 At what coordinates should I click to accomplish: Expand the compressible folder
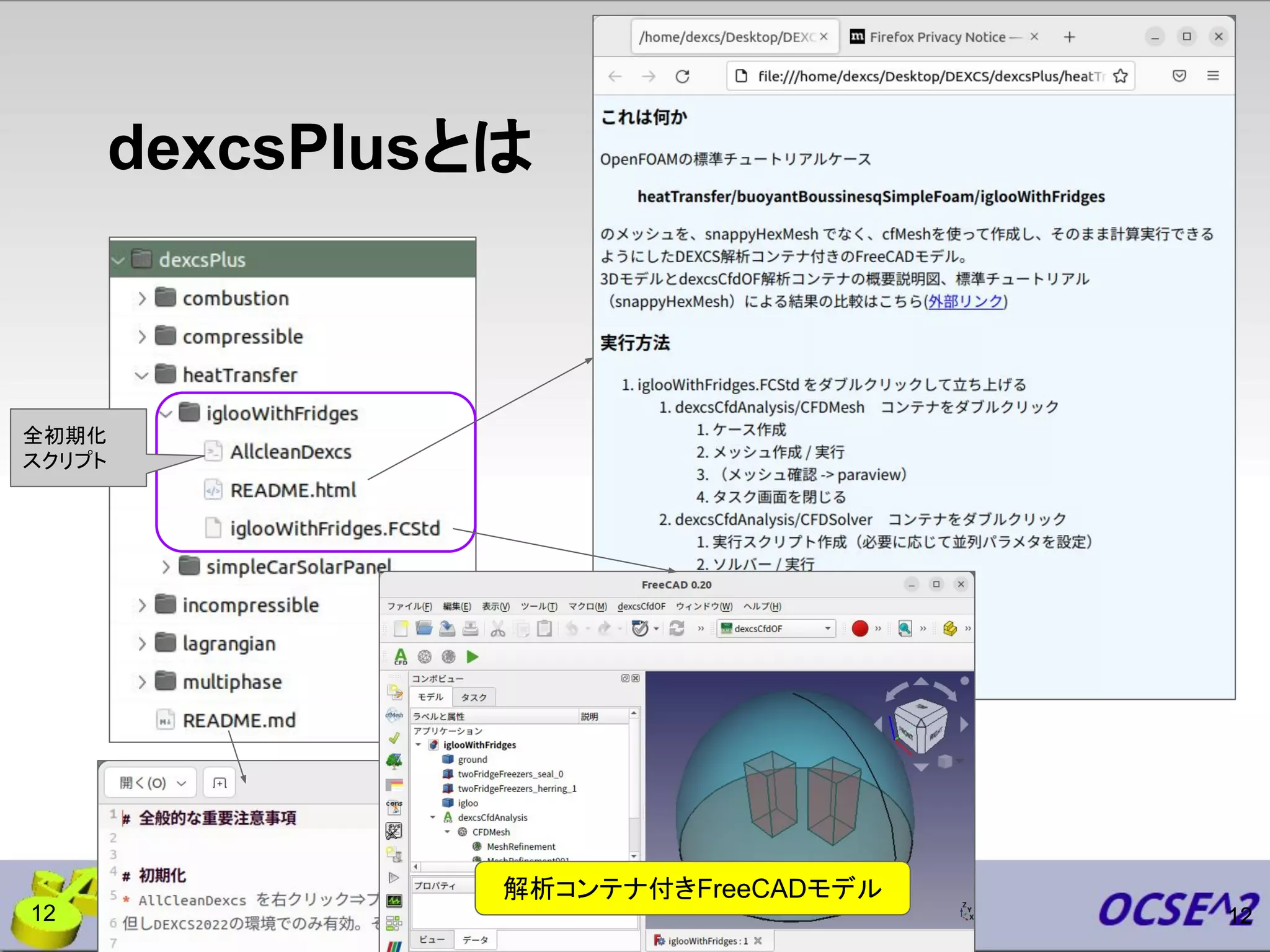point(141,337)
